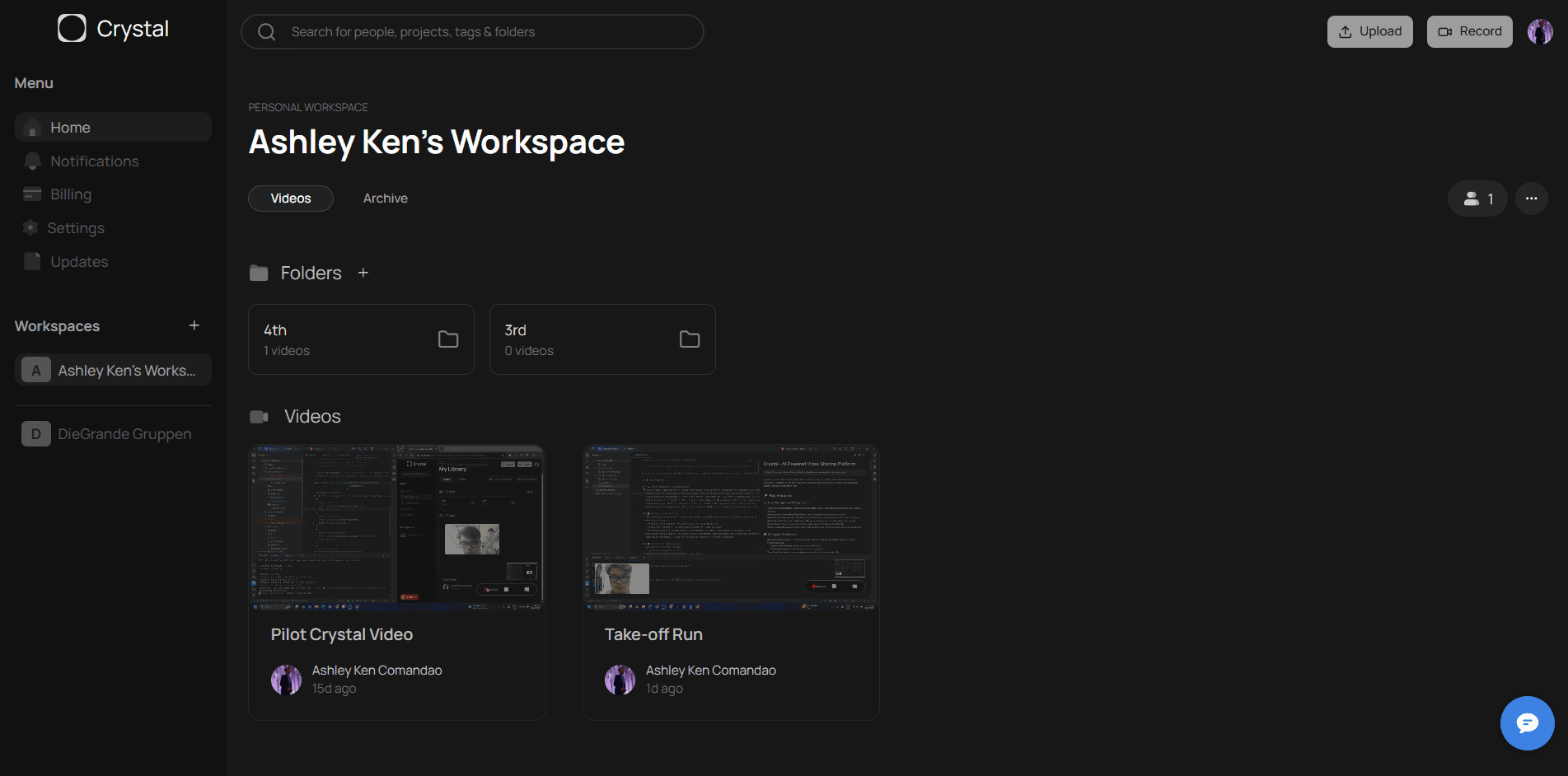Switch to the Archive tab

click(385, 199)
